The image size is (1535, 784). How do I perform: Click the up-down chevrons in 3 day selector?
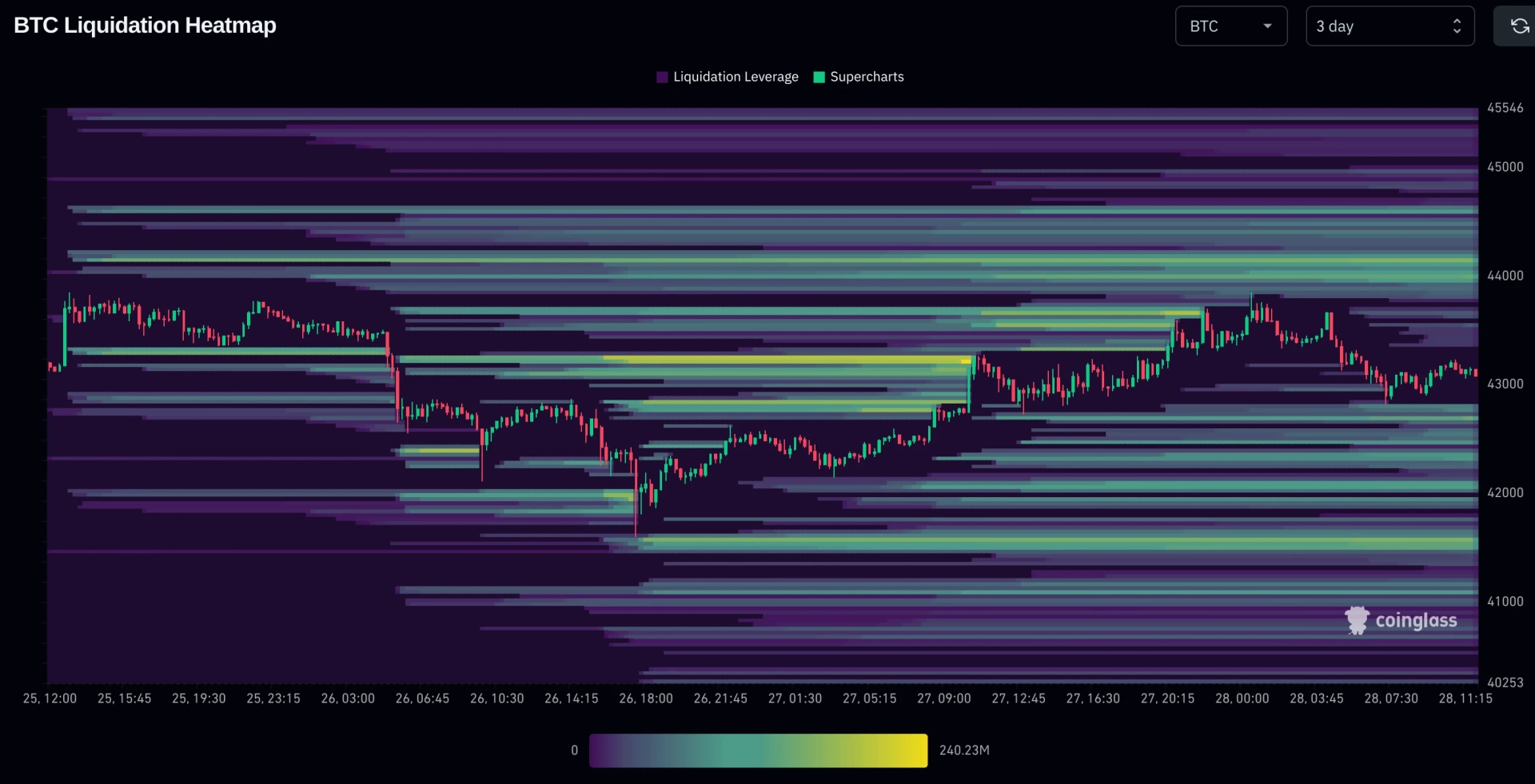point(1457,26)
